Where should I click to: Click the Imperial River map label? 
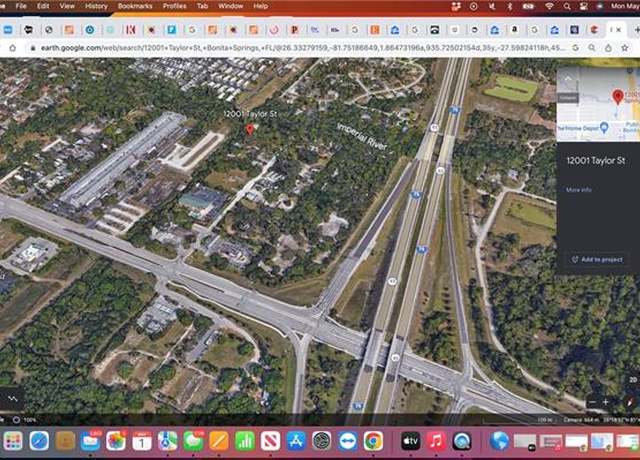pos(362,136)
